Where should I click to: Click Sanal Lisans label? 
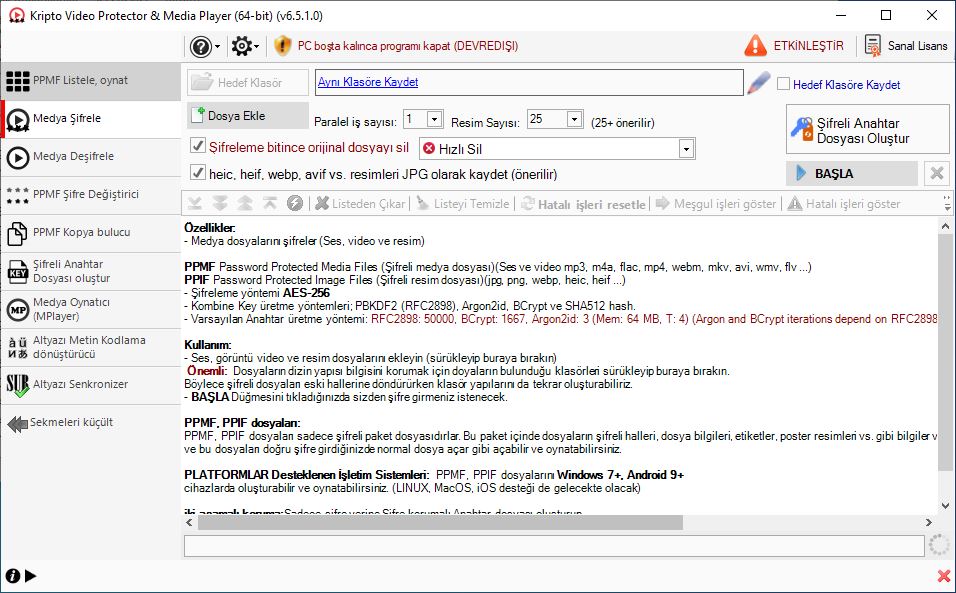[x=917, y=46]
